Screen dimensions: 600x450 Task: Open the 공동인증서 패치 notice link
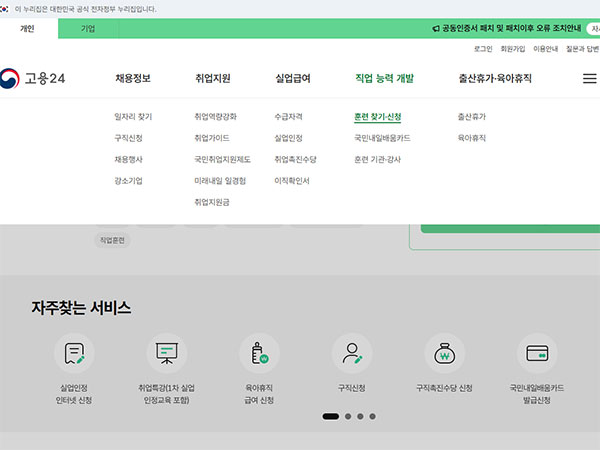[512, 28]
